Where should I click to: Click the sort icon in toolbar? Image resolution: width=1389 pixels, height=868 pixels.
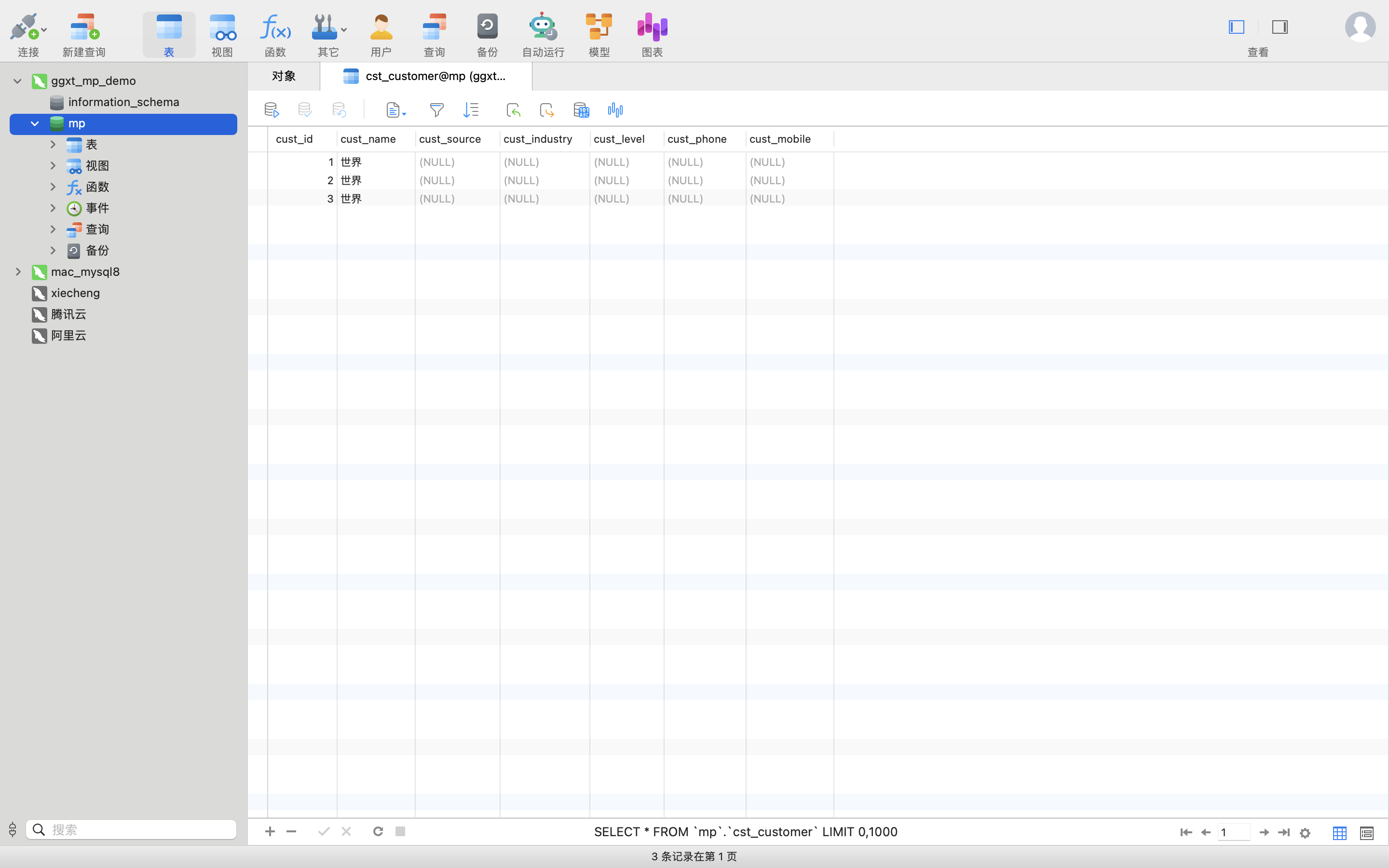471,109
